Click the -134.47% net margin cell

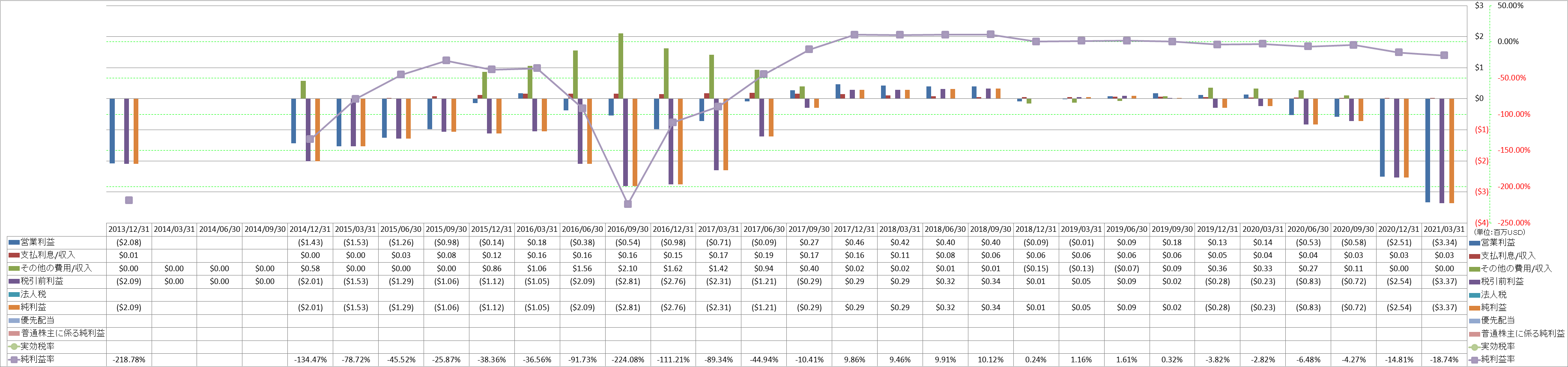pyautogui.click(x=311, y=360)
